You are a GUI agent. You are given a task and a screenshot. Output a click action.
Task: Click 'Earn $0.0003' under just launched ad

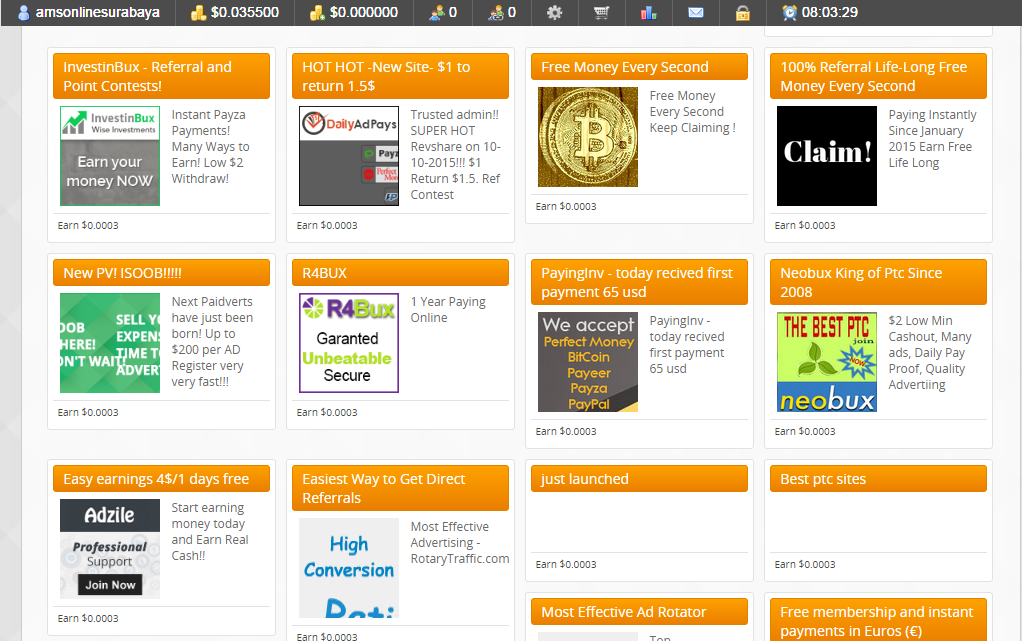point(566,565)
